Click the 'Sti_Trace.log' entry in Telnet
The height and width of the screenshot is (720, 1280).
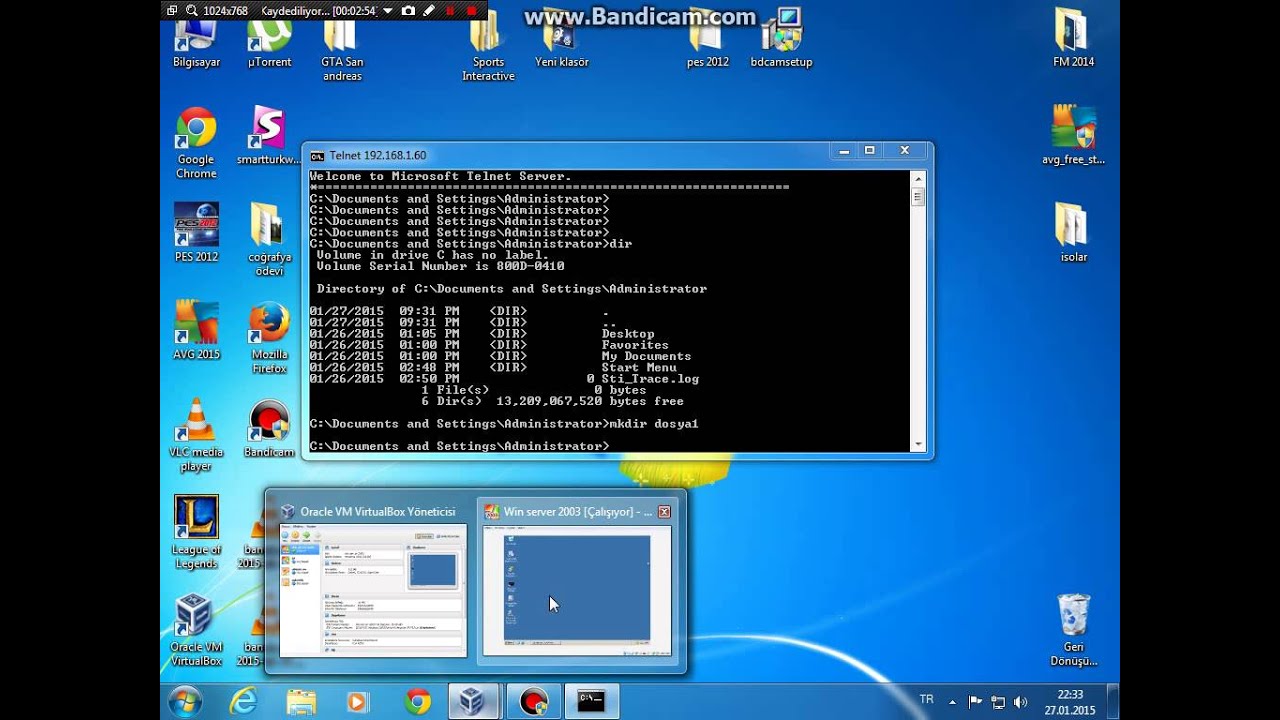click(x=650, y=379)
